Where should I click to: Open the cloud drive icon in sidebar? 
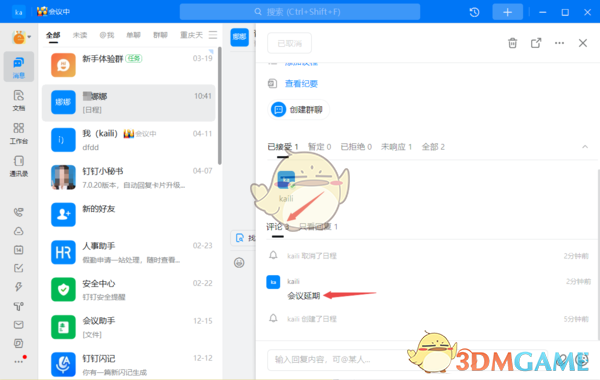18,231
